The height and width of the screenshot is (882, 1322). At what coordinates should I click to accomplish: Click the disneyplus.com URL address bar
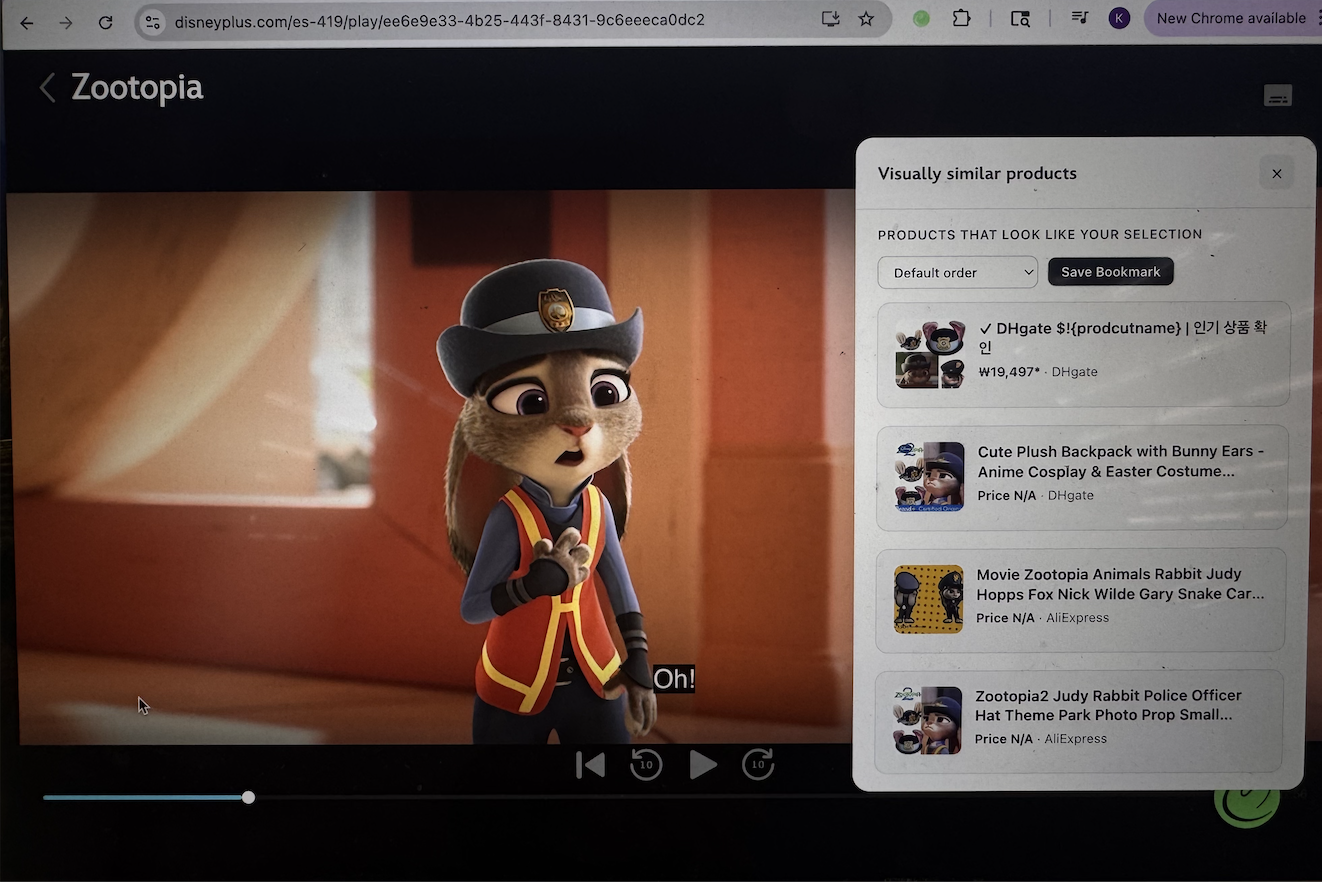pyautogui.click(x=440, y=20)
